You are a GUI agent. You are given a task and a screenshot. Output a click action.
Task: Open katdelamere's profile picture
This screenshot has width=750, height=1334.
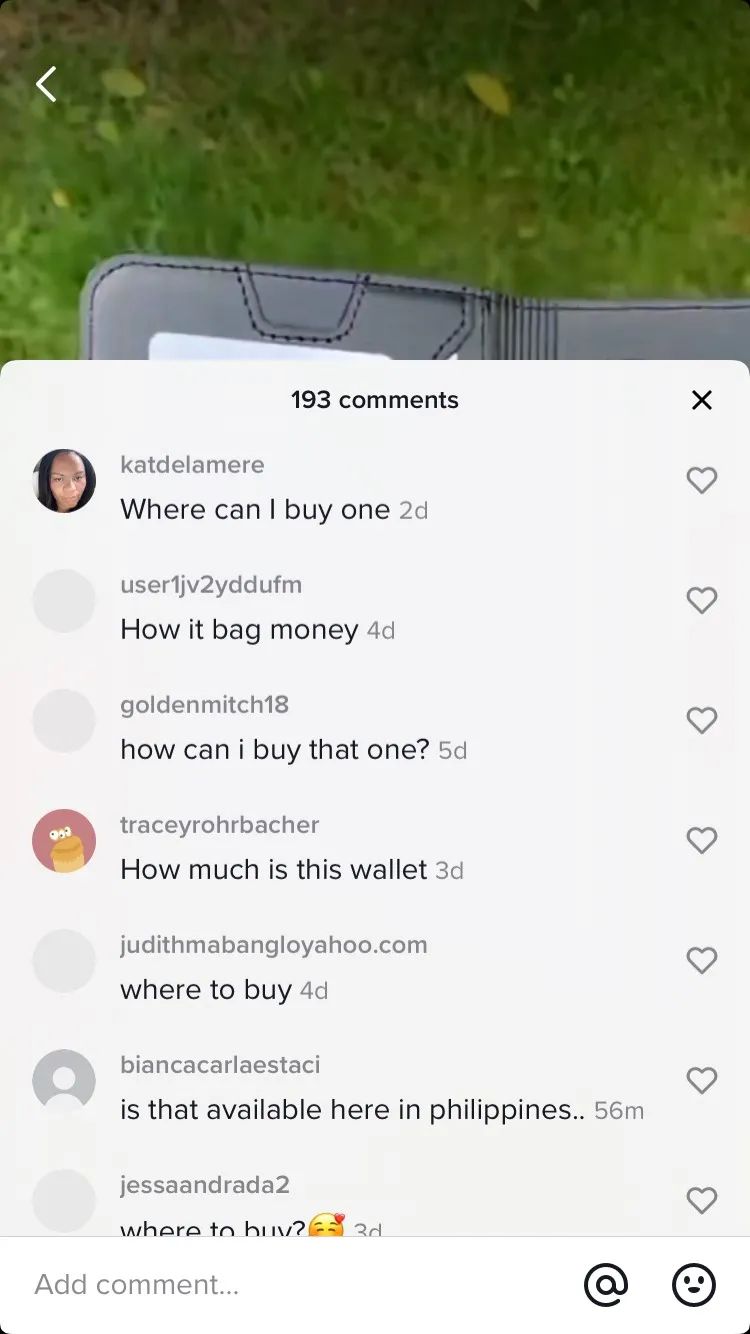pyautogui.click(x=64, y=481)
